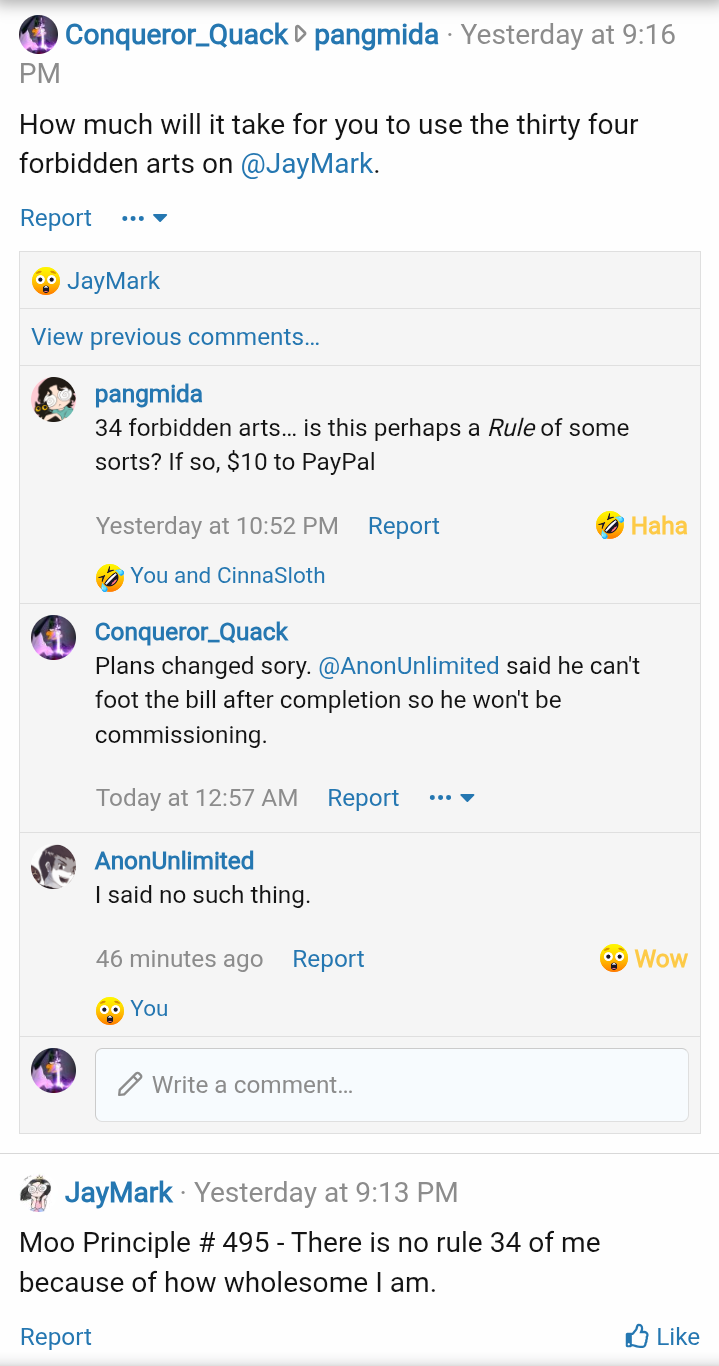Click the pangmida username in the post header
Viewport: 719px width, 1366px height.
pyautogui.click(x=377, y=34)
